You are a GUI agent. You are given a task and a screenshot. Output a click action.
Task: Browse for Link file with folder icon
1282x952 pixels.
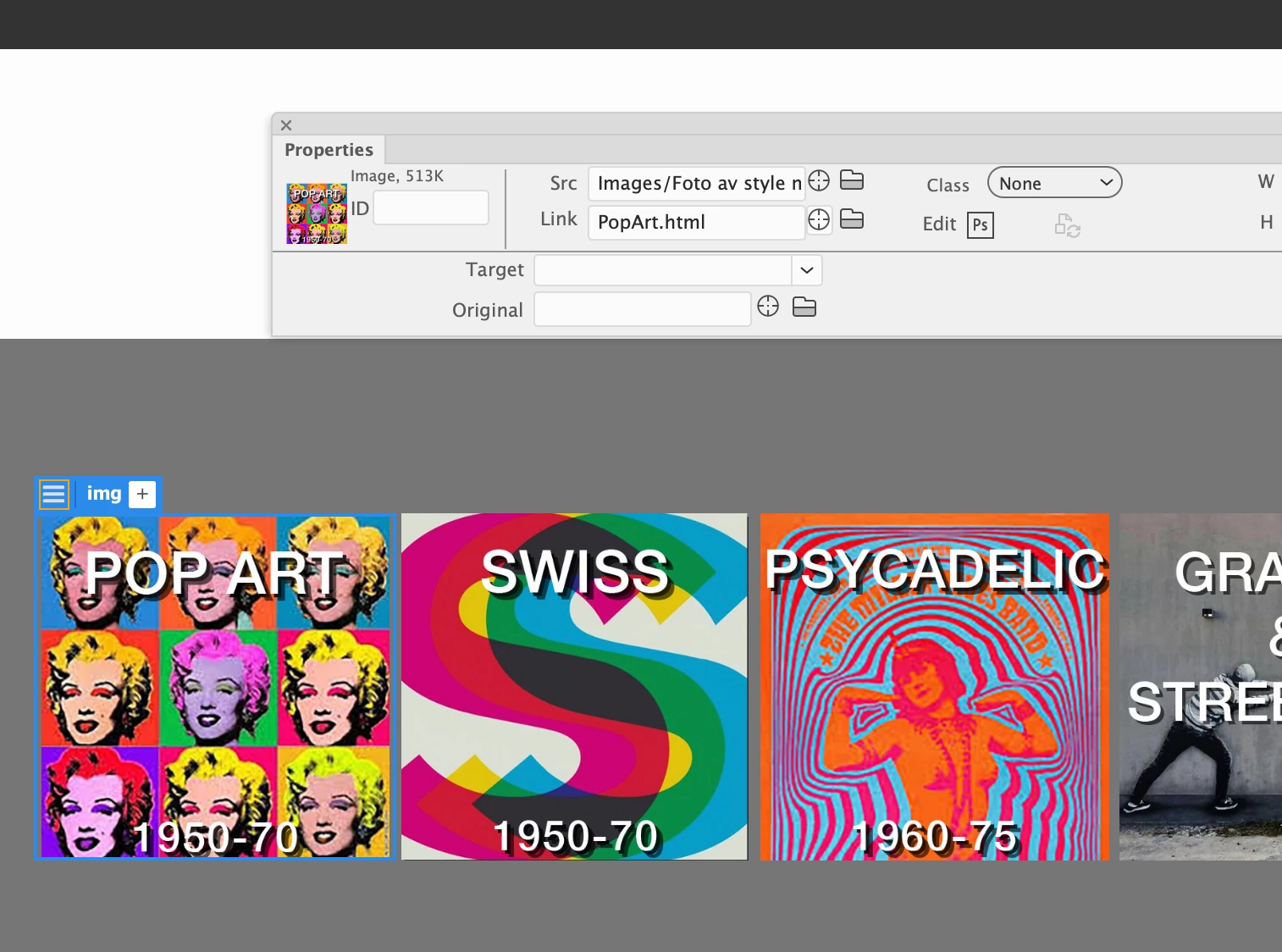point(852,219)
